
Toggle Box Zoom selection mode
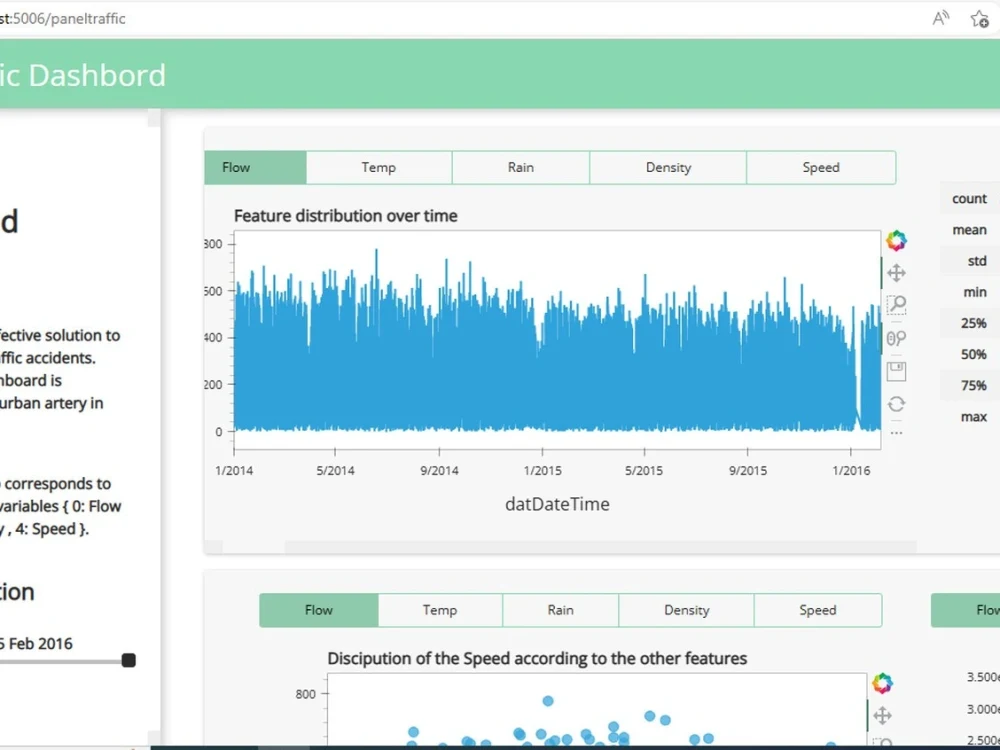[x=896, y=304]
